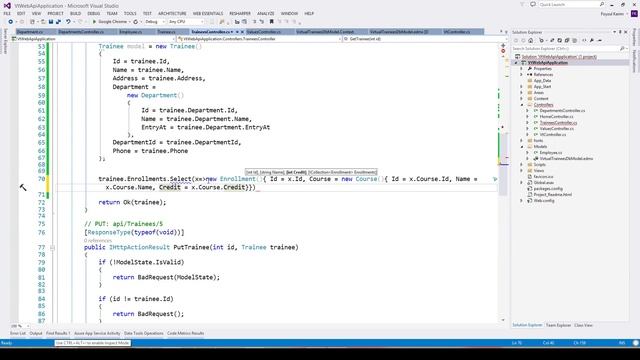
Task: Toggle bookmark icon in toolbar
Action: [271, 22]
